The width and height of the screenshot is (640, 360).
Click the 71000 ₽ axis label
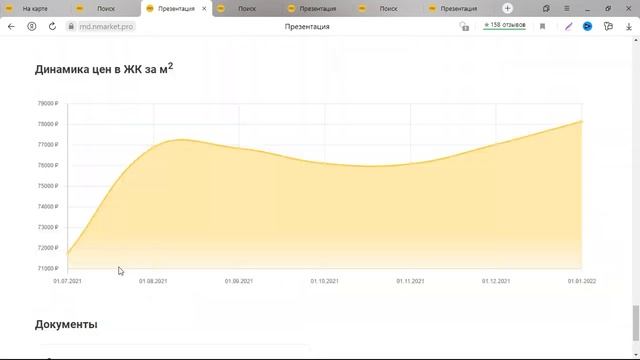(x=48, y=269)
